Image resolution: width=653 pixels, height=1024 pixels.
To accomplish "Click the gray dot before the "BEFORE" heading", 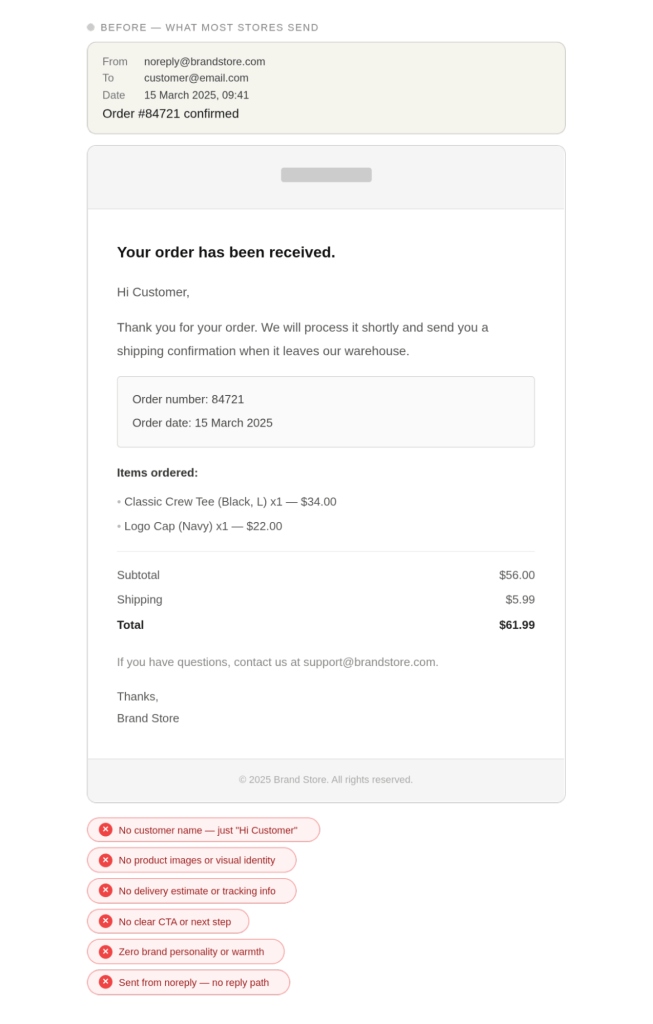I will tap(91, 28).
